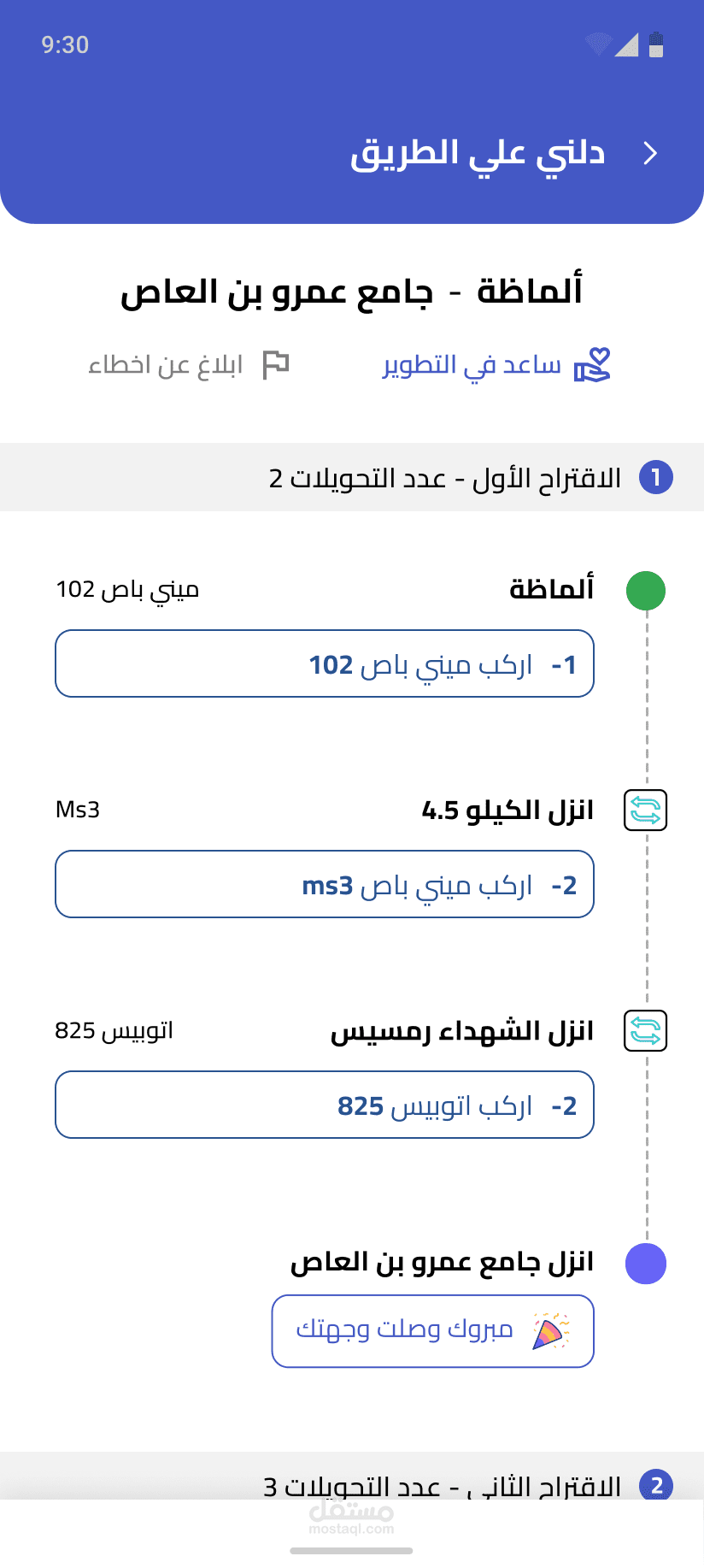The width and height of the screenshot is (704, 1568).
Task: Select step اركب ميني باص 102
Action: (x=325, y=664)
